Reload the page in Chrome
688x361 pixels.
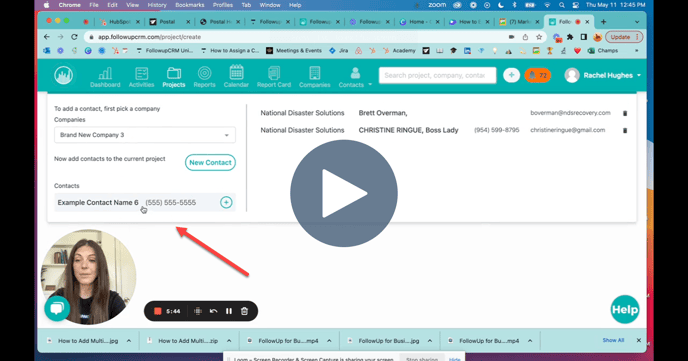(74, 37)
